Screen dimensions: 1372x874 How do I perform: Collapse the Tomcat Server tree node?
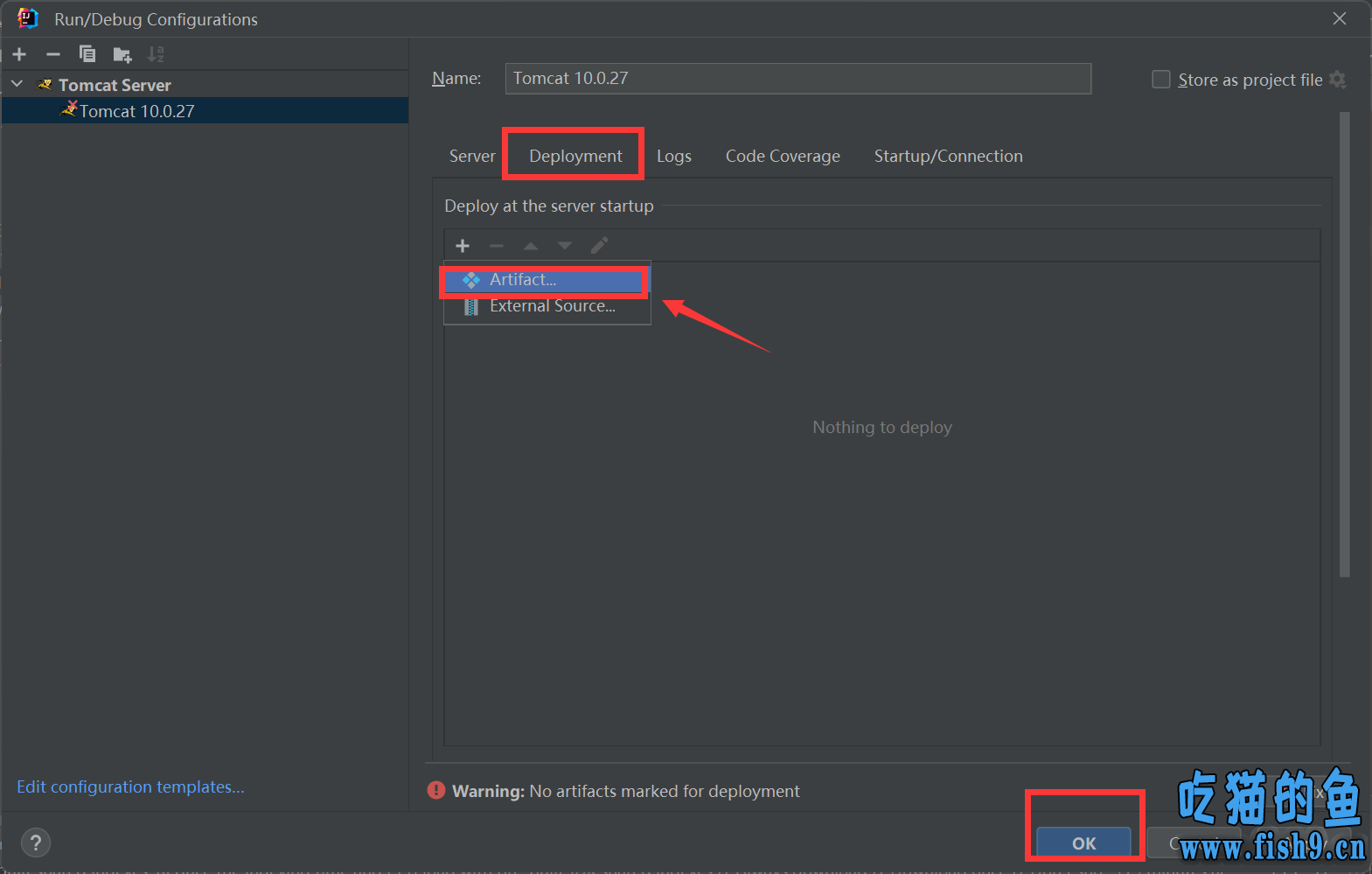click(x=17, y=84)
